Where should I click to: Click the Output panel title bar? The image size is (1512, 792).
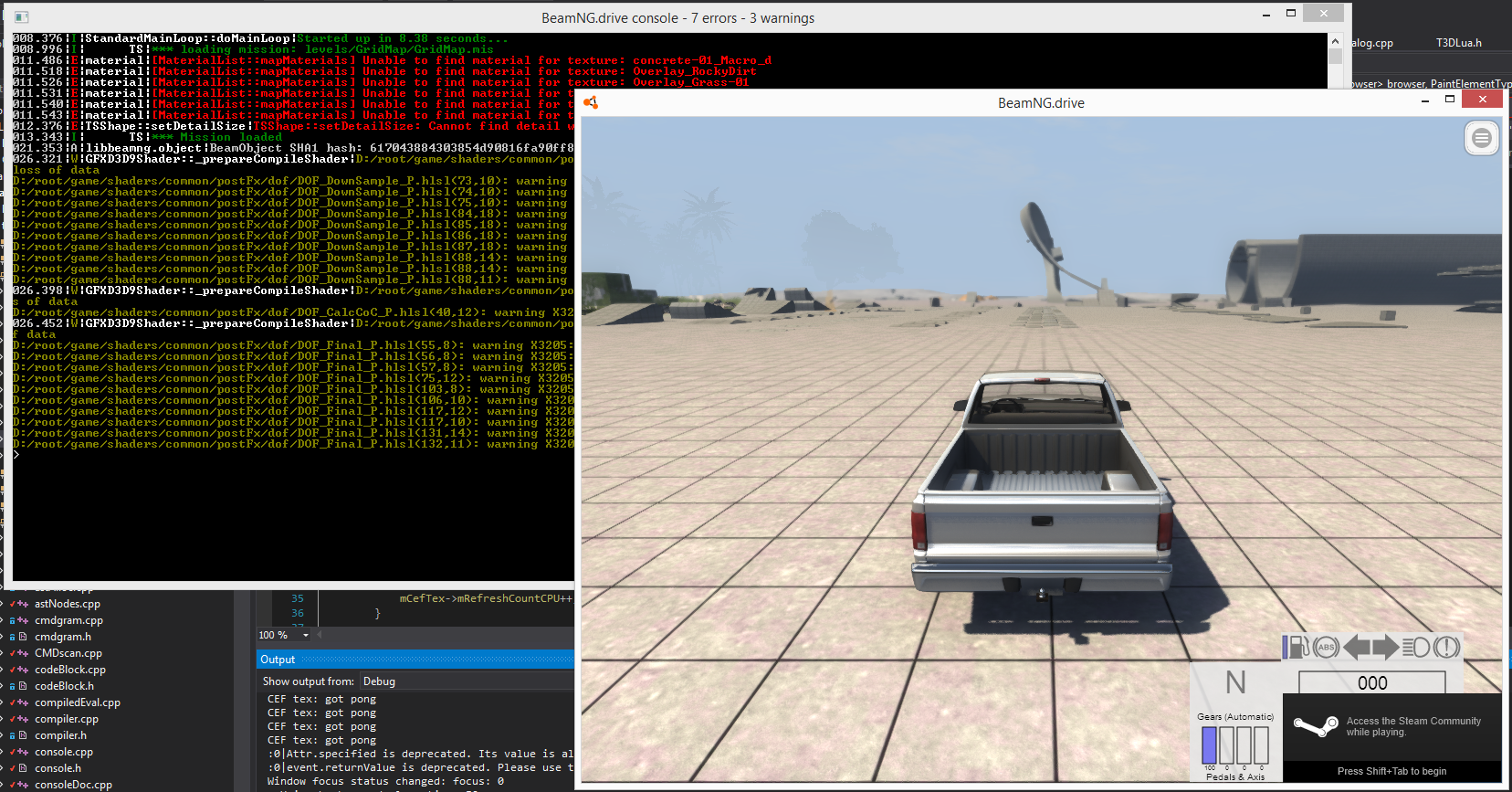click(x=415, y=660)
